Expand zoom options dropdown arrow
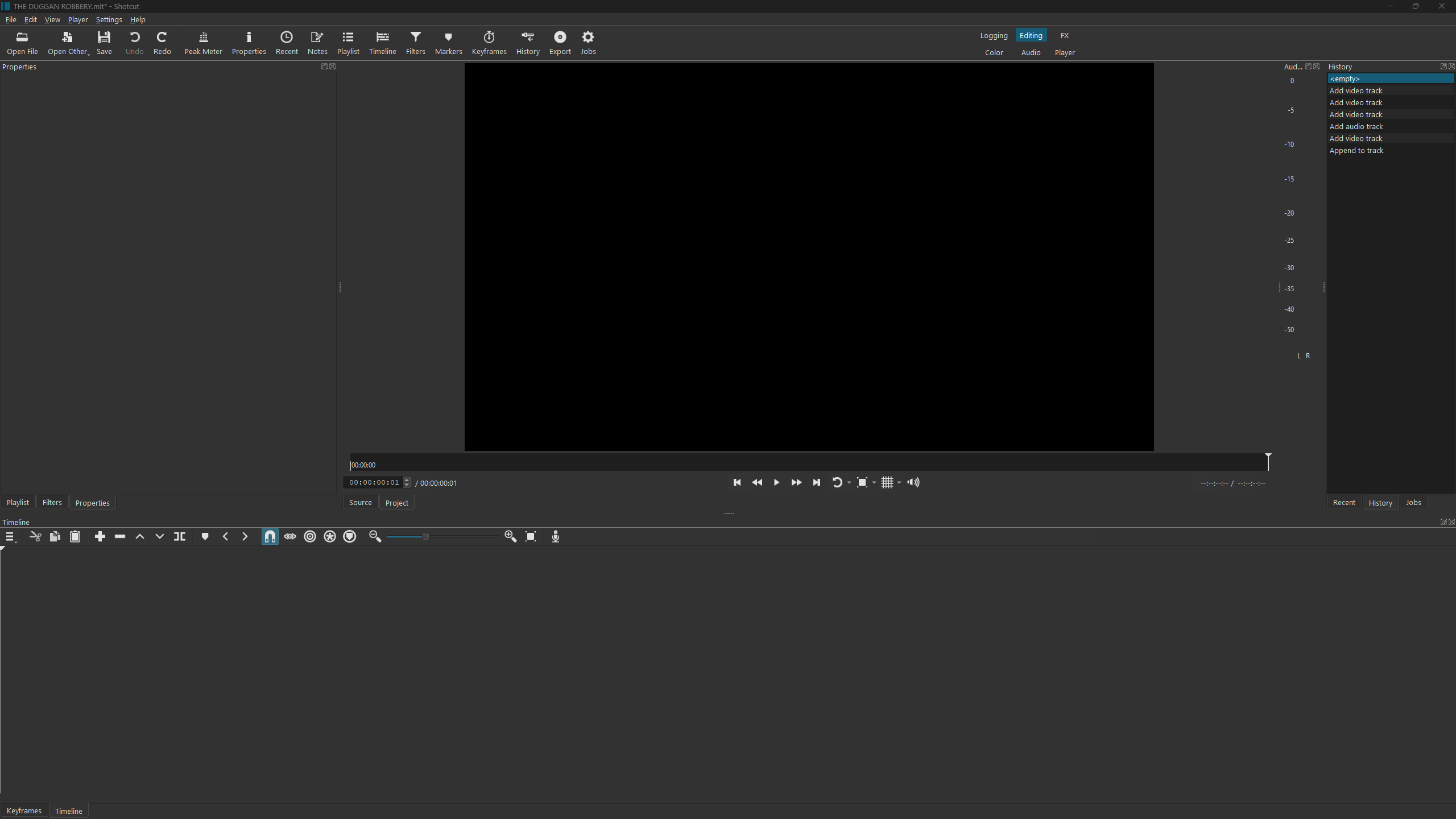 point(874,483)
